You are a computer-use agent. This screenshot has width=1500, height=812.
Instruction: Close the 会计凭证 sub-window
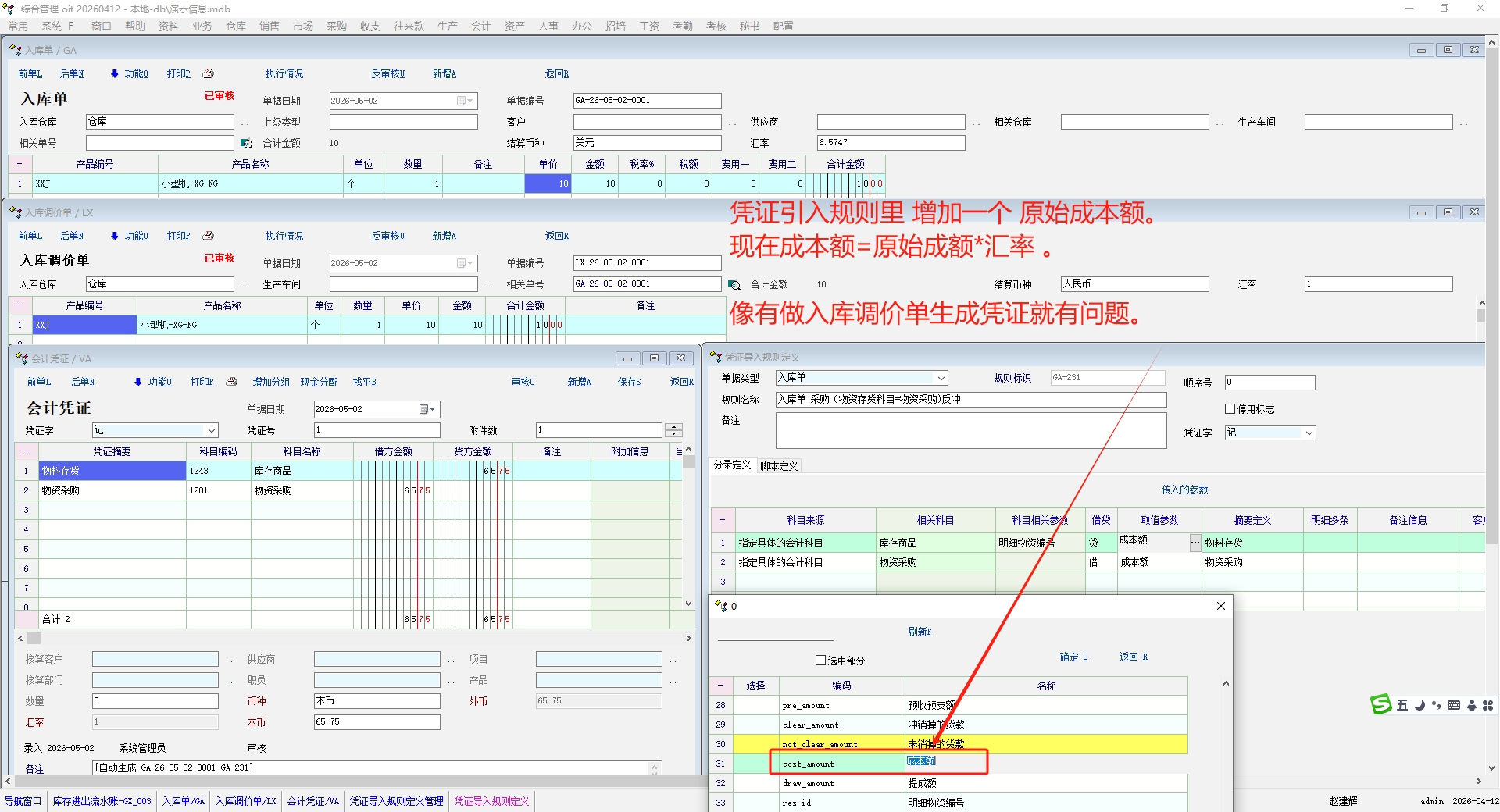680,358
